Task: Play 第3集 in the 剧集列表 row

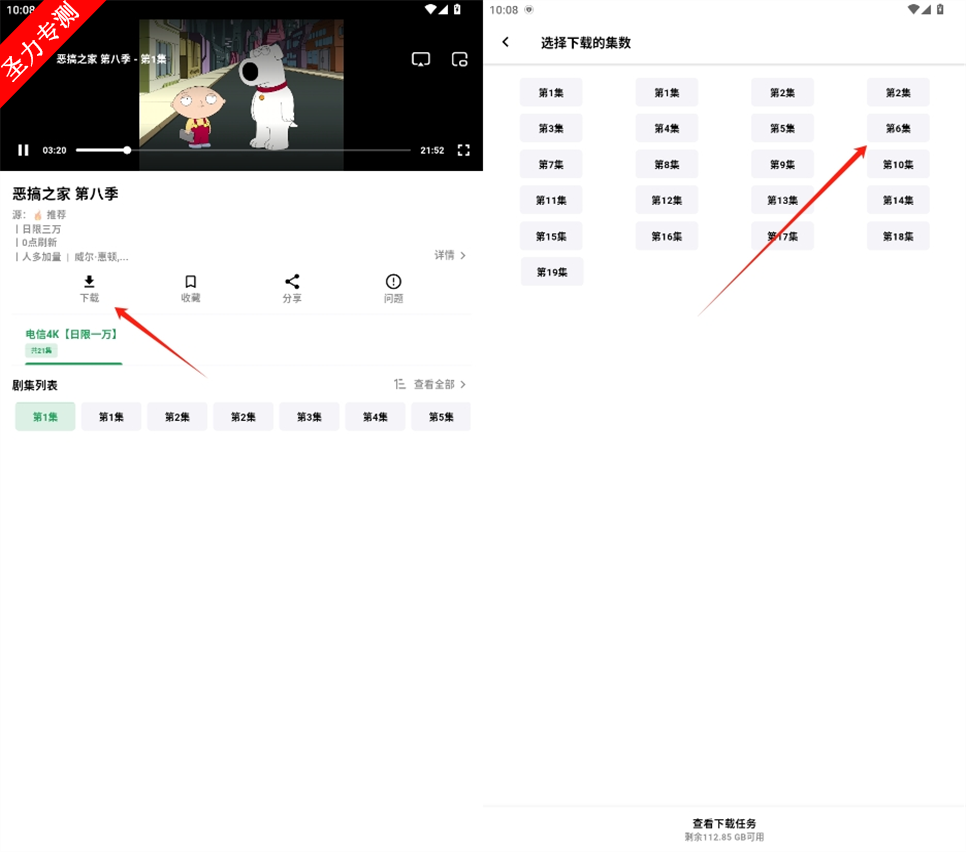Action: click(x=309, y=417)
